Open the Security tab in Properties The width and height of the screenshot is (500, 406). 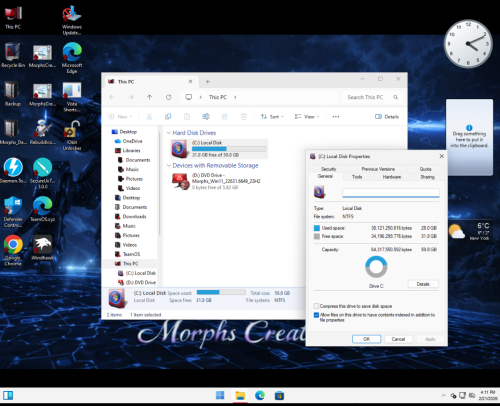pos(328,169)
